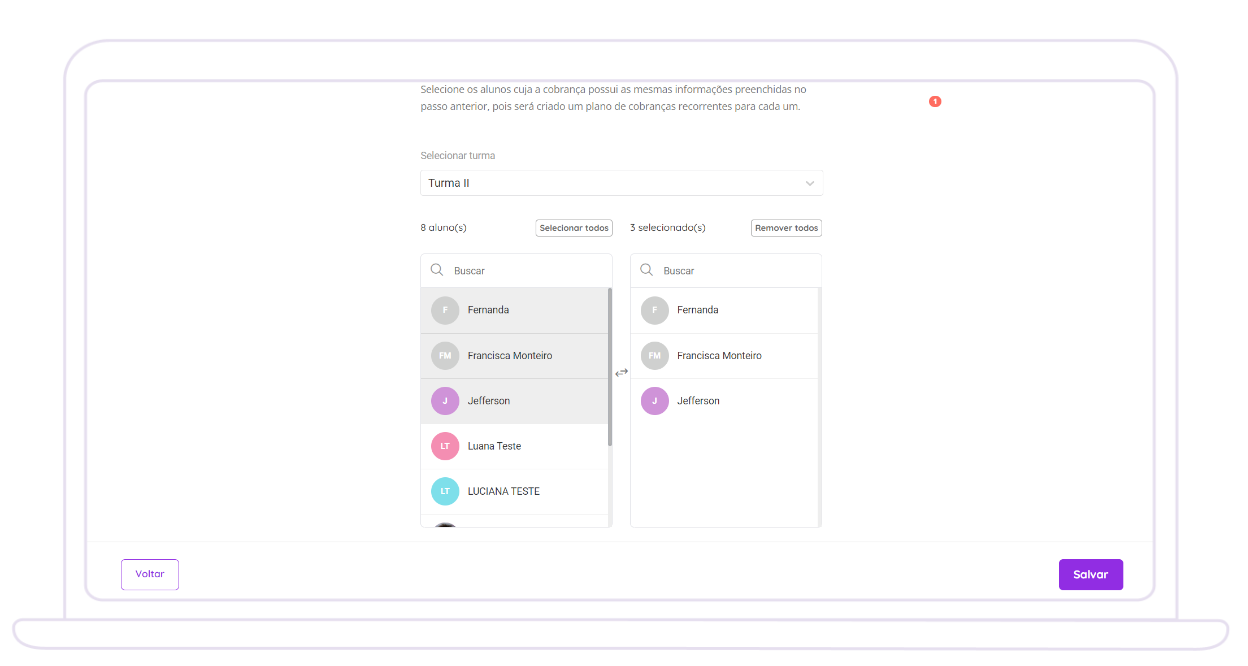
Task: Click the FM avatar in selected list
Action: pos(655,356)
